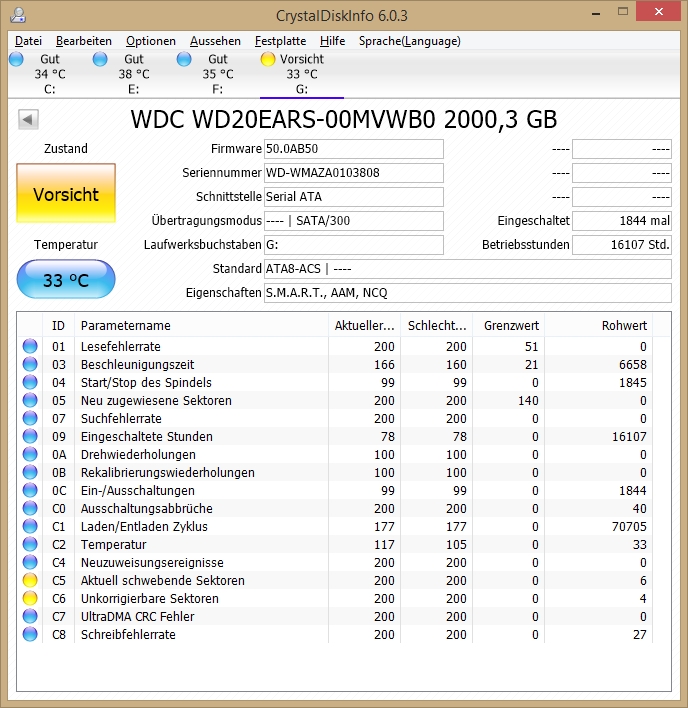The width and height of the screenshot is (688, 708).
Task: Minimize the CrystalDiskInfo window
Action: [x=596, y=14]
